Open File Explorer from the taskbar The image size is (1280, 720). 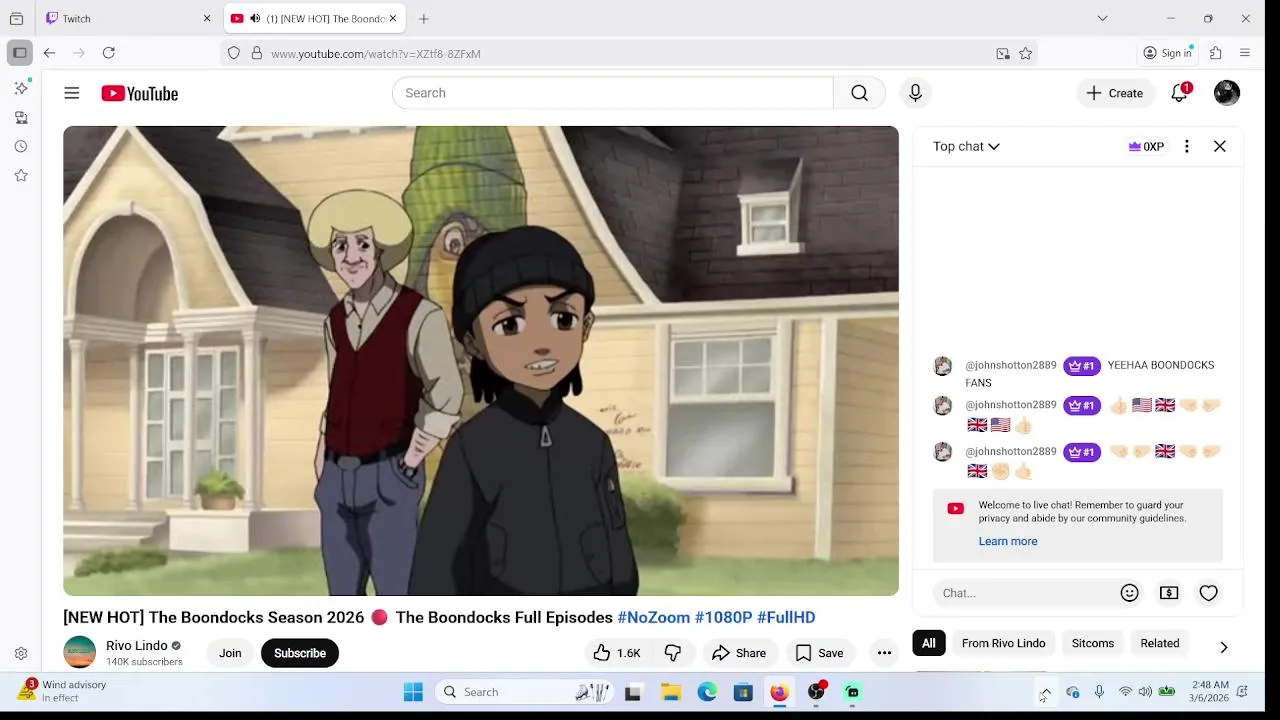671,692
